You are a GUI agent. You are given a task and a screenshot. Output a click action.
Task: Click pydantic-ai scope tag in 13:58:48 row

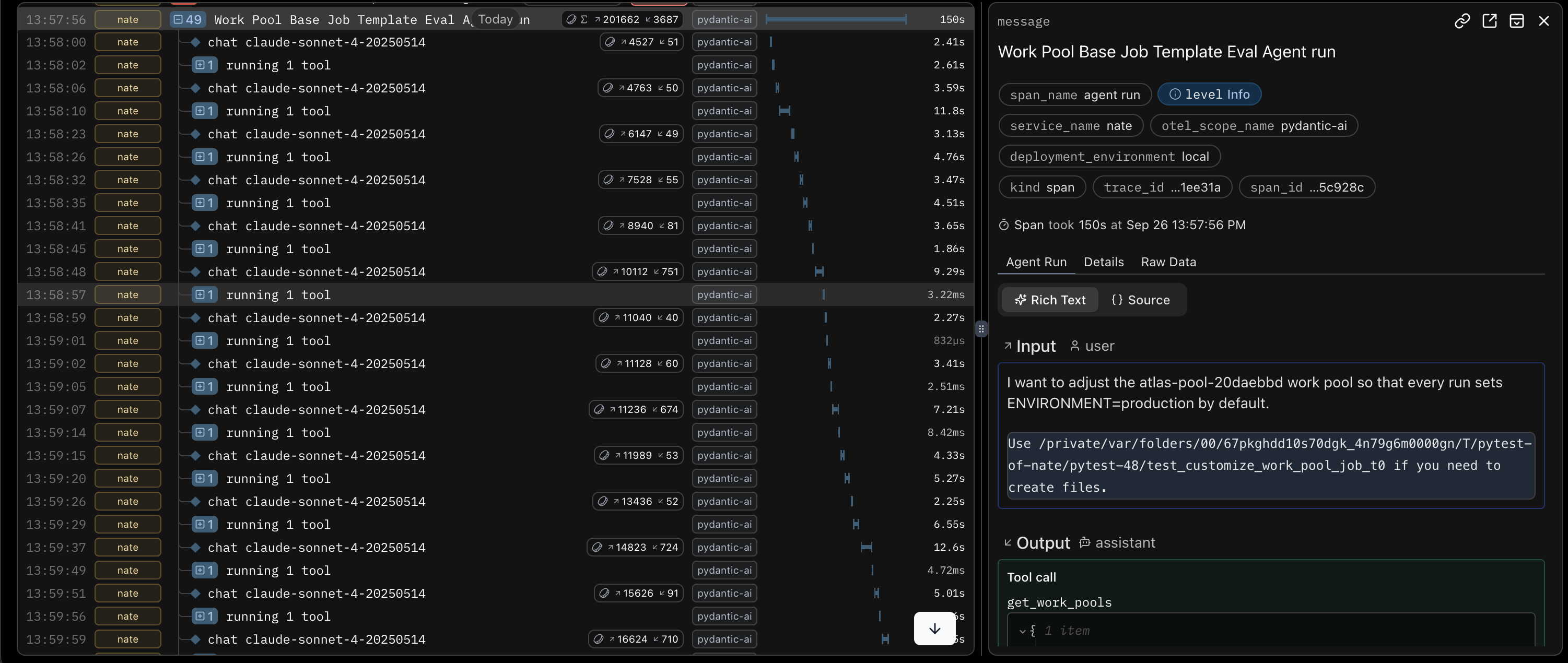point(724,272)
